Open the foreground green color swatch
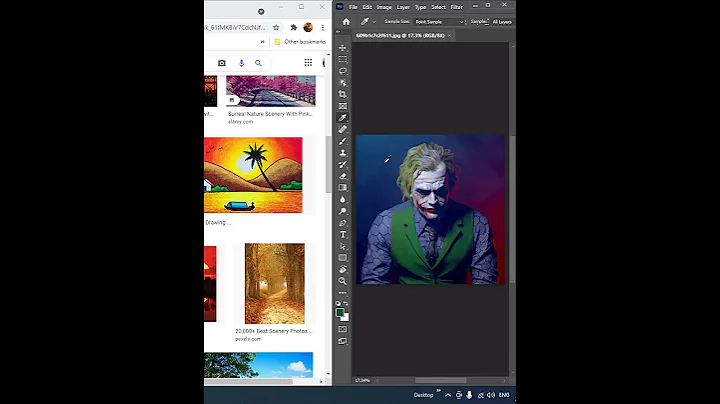The height and width of the screenshot is (404, 720). (340, 313)
